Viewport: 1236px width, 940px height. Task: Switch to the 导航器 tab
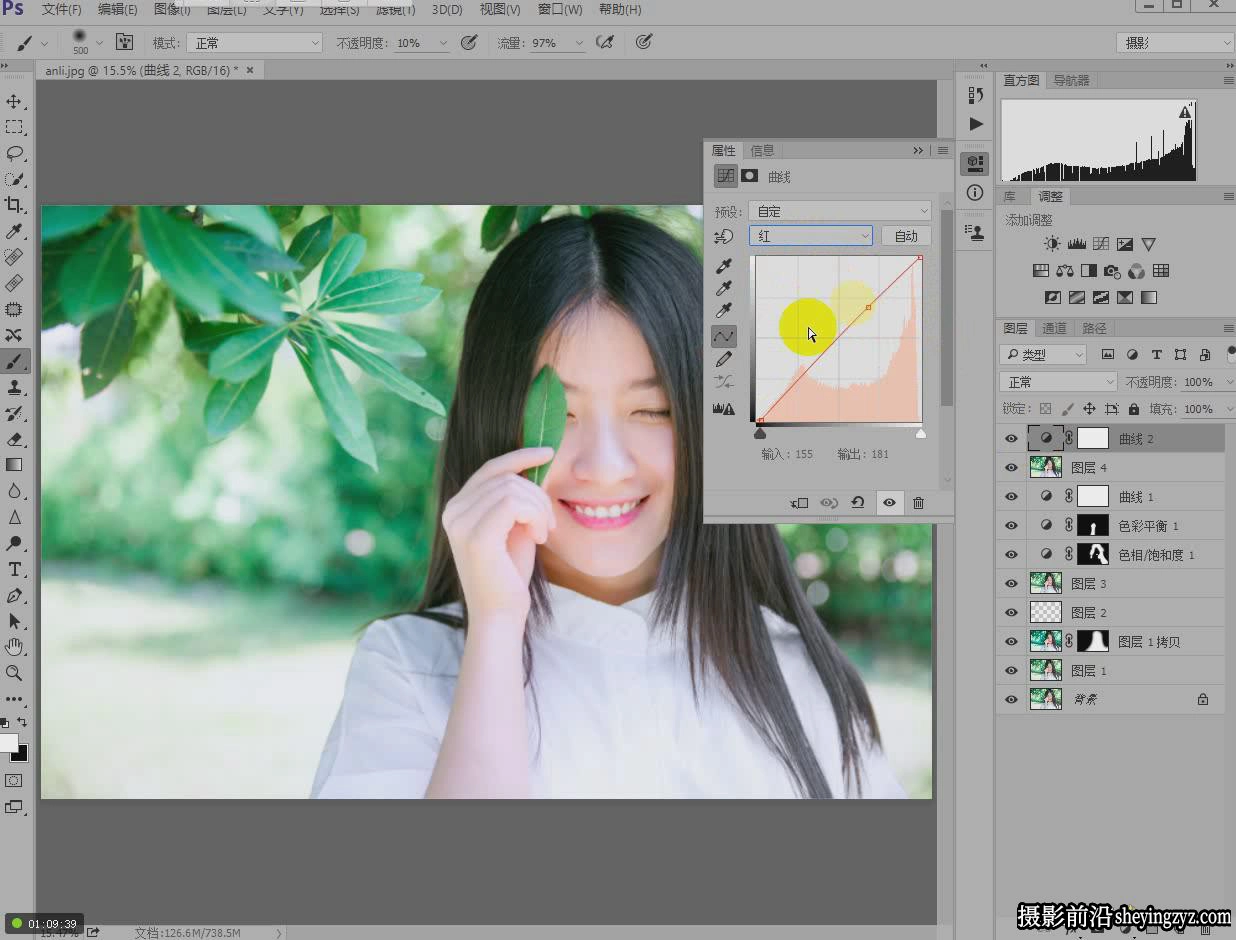pyautogui.click(x=1072, y=80)
